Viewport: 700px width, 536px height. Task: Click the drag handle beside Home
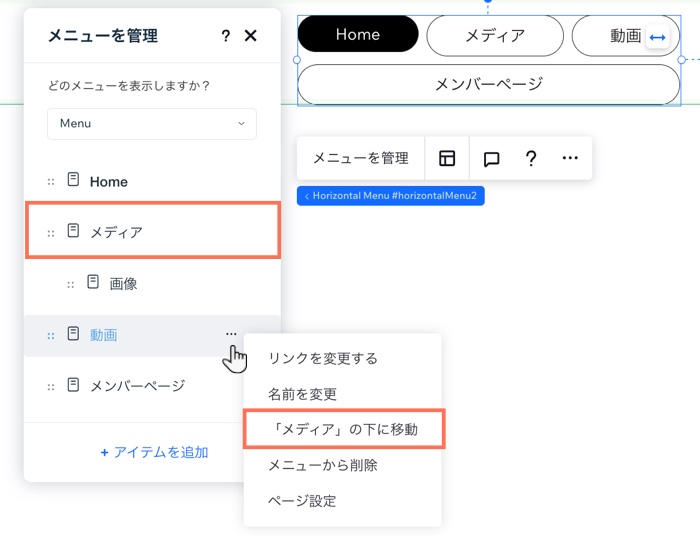[x=51, y=182]
